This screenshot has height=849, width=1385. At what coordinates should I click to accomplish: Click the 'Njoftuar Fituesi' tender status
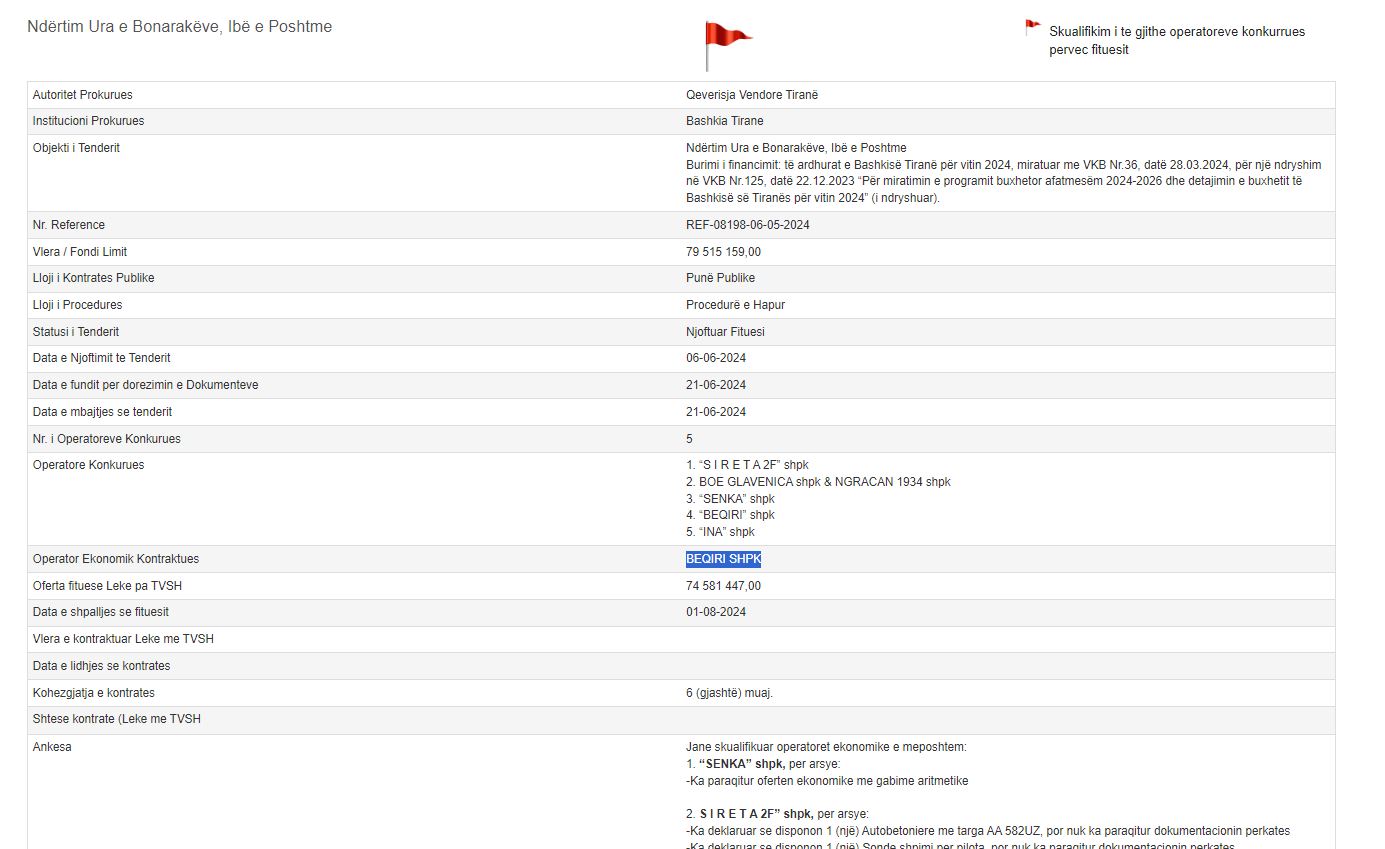725,332
